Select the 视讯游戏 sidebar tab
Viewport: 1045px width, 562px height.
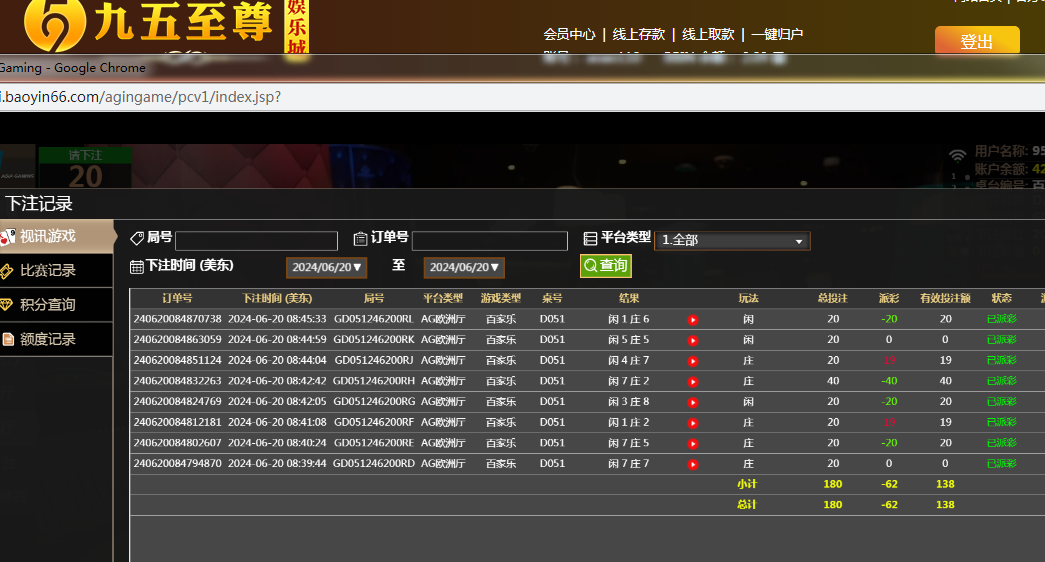(48, 236)
